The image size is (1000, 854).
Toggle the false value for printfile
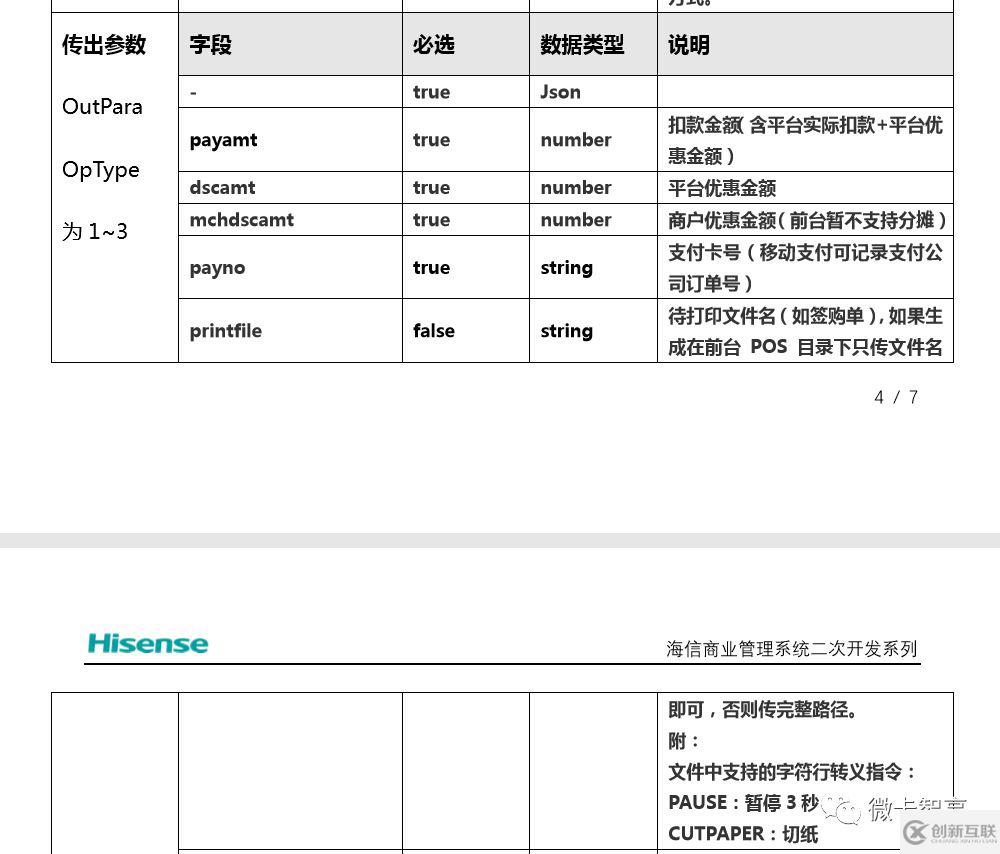tap(433, 330)
